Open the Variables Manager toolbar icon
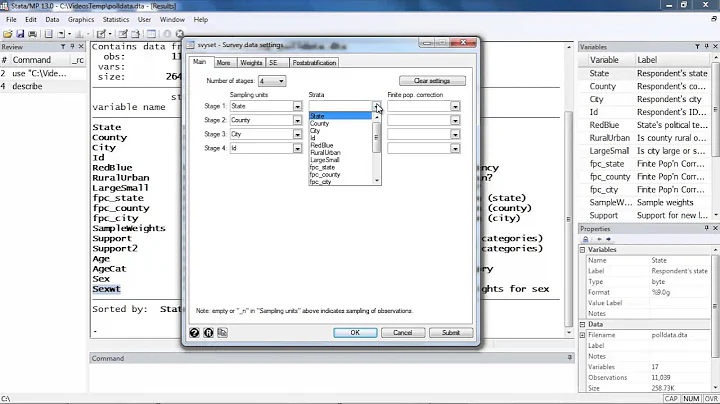Image resolution: width=720 pixels, height=404 pixels. click(x=151, y=34)
